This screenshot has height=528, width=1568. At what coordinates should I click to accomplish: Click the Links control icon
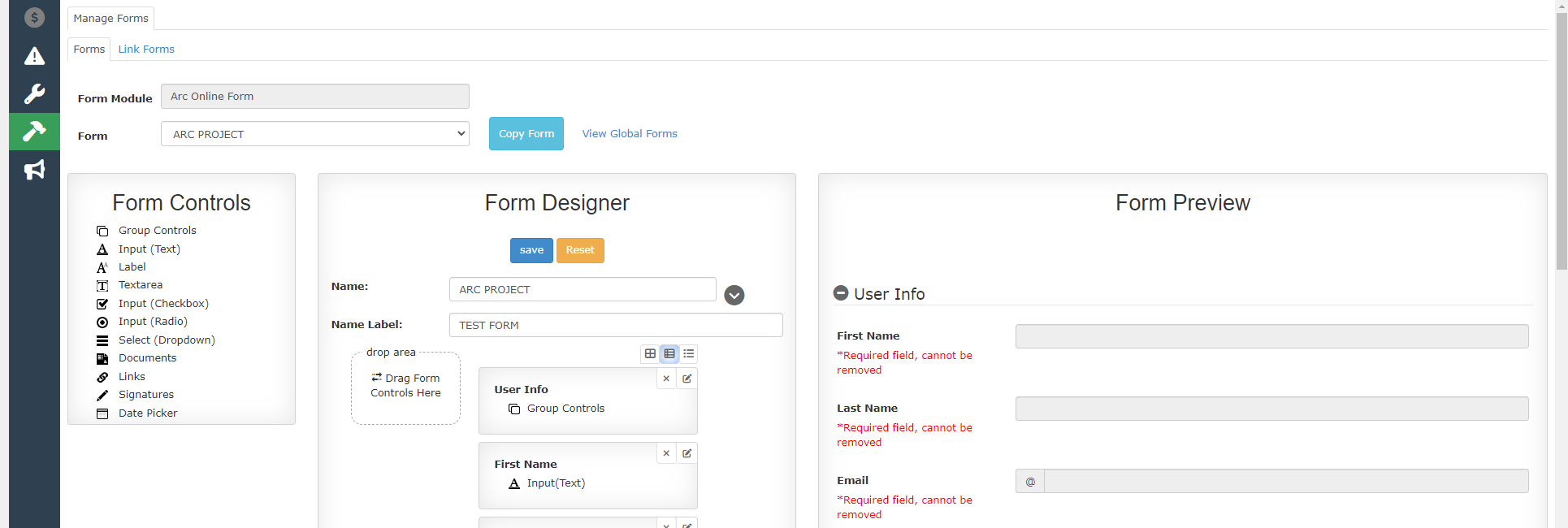tap(102, 377)
